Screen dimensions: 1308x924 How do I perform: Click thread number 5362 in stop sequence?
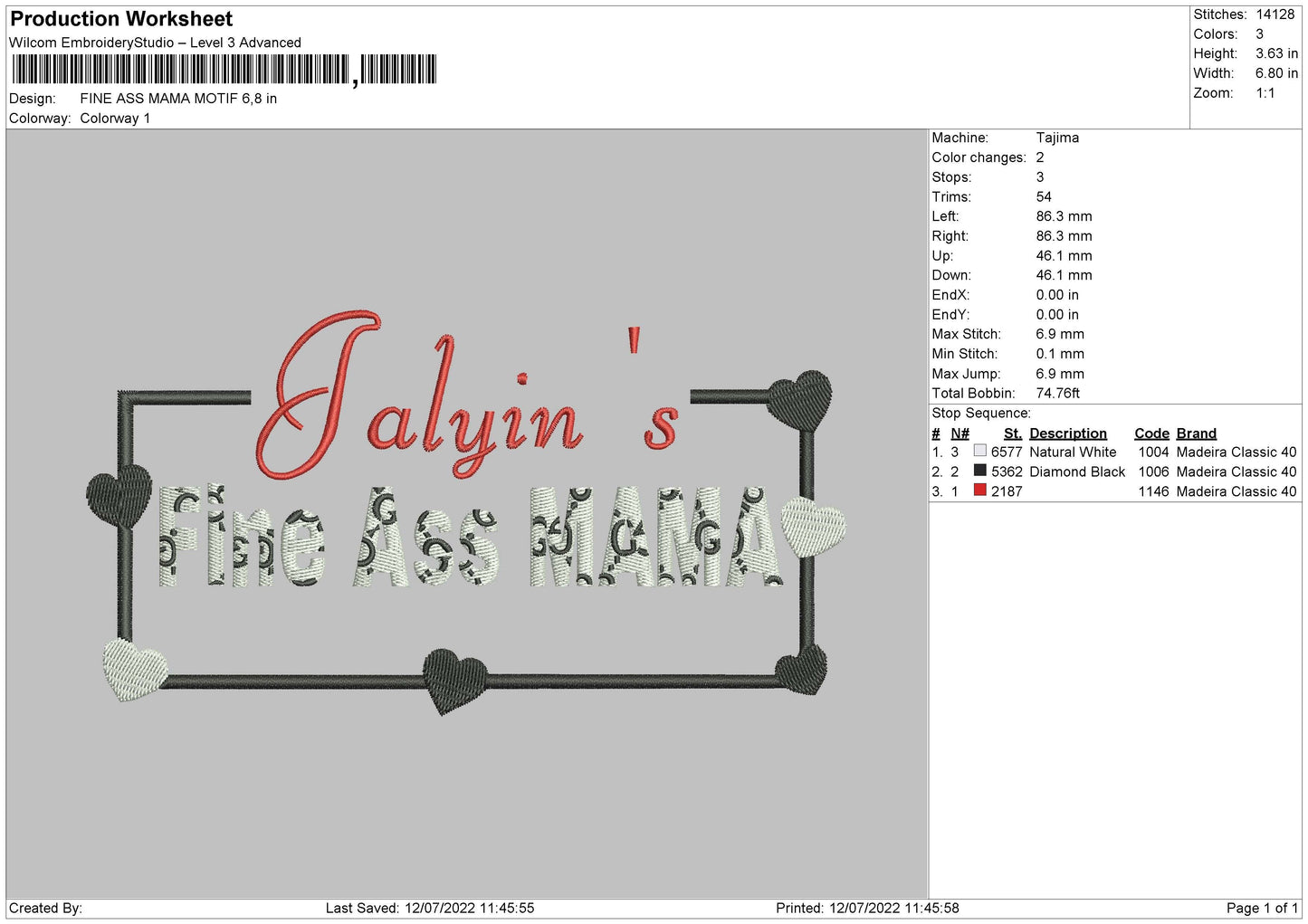[1007, 472]
